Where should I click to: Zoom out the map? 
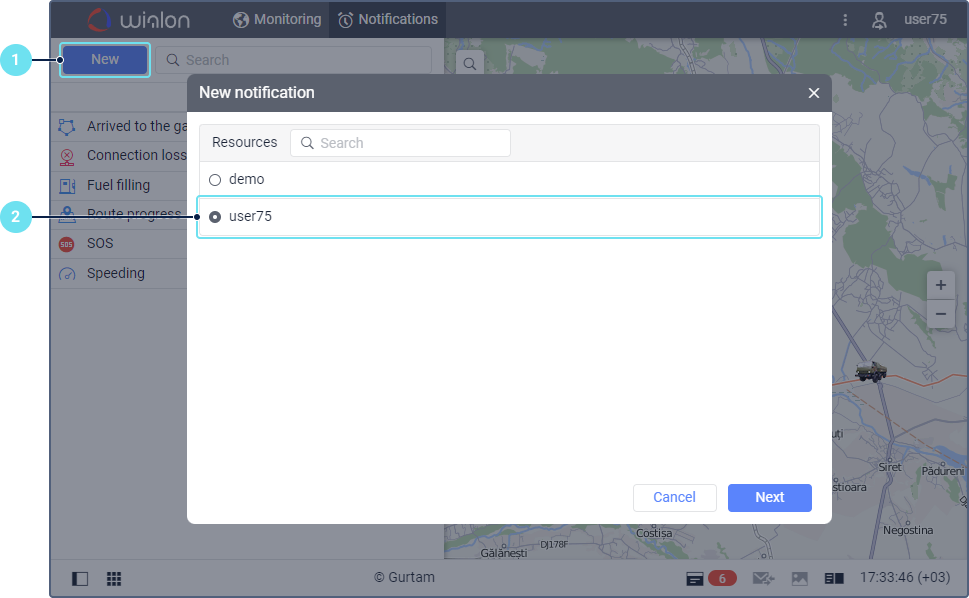click(941, 314)
